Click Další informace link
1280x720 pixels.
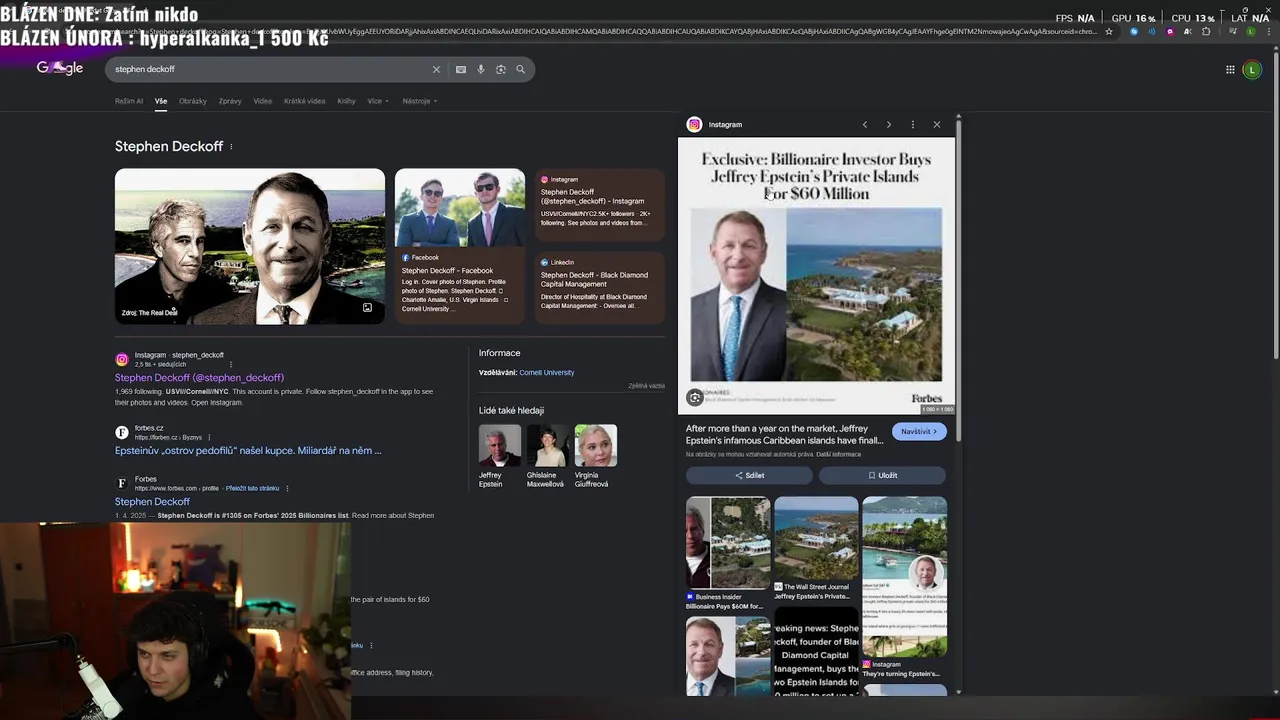click(839, 454)
